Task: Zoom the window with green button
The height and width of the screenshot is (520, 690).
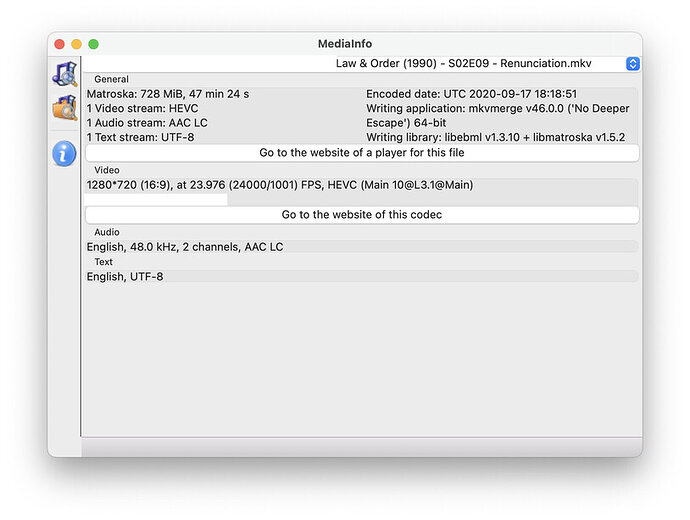Action: click(x=93, y=44)
